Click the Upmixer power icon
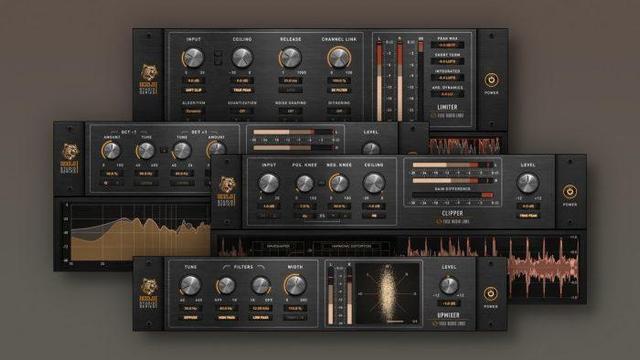Screen dimensions: 640x360 coord(490,294)
